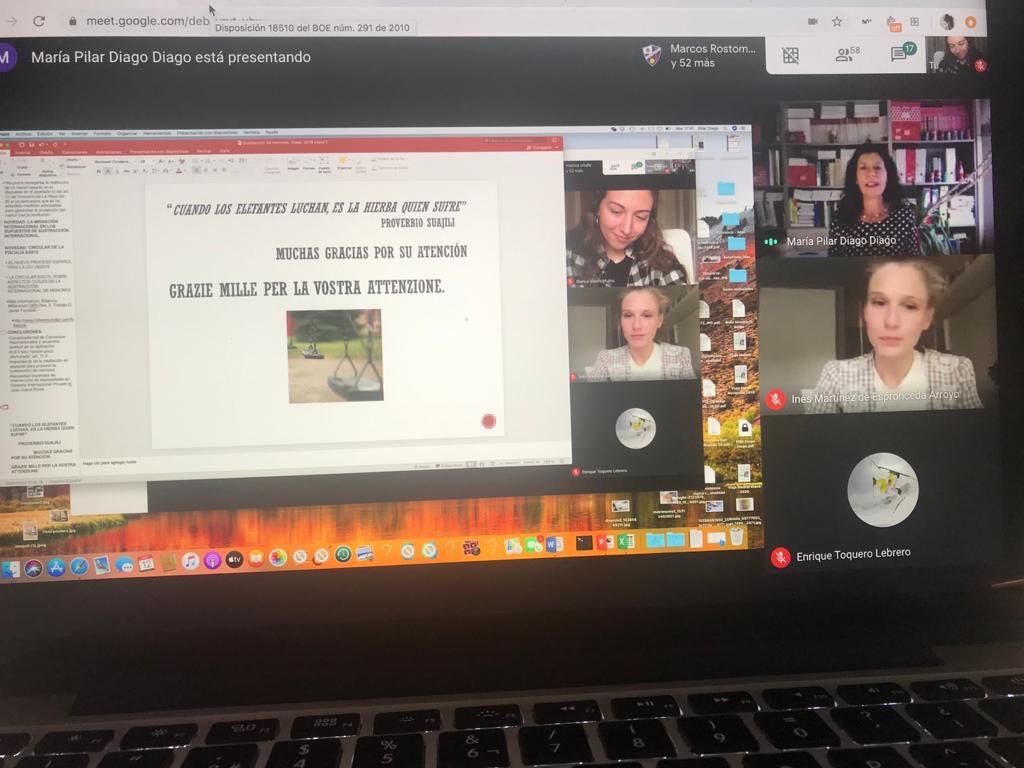Click the shield avatar beside Marcos Rostom
Screen dimensions: 1024x768
tap(652, 56)
